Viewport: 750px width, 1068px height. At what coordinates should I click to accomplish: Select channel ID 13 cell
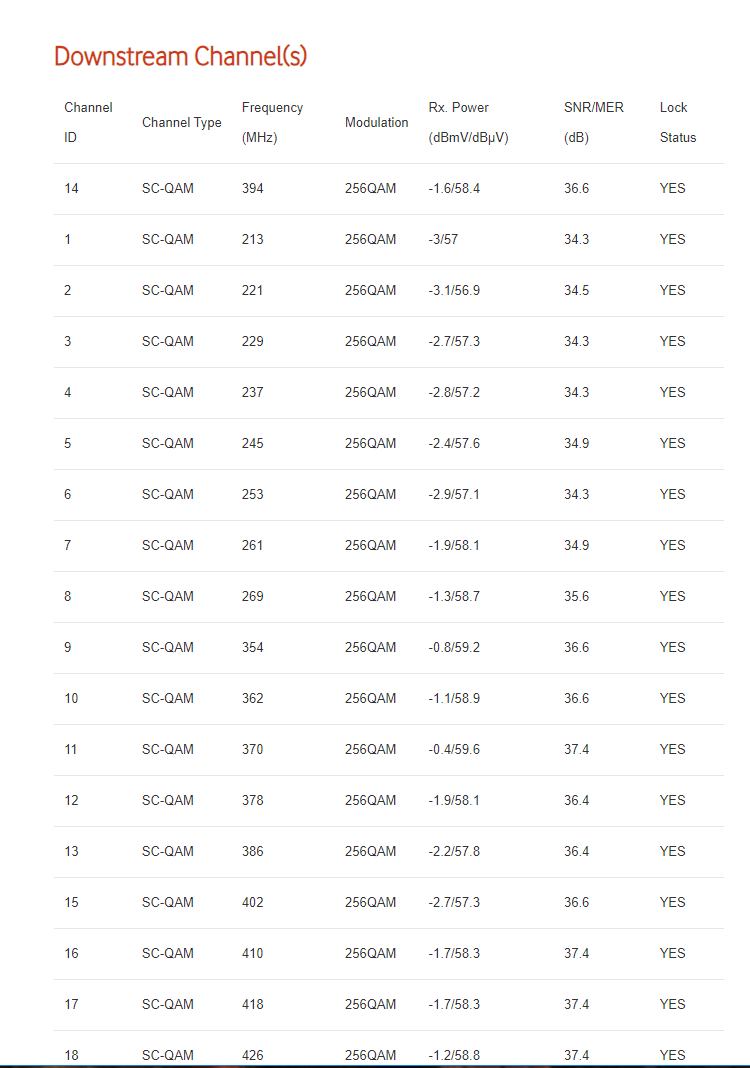tap(72, 851)
